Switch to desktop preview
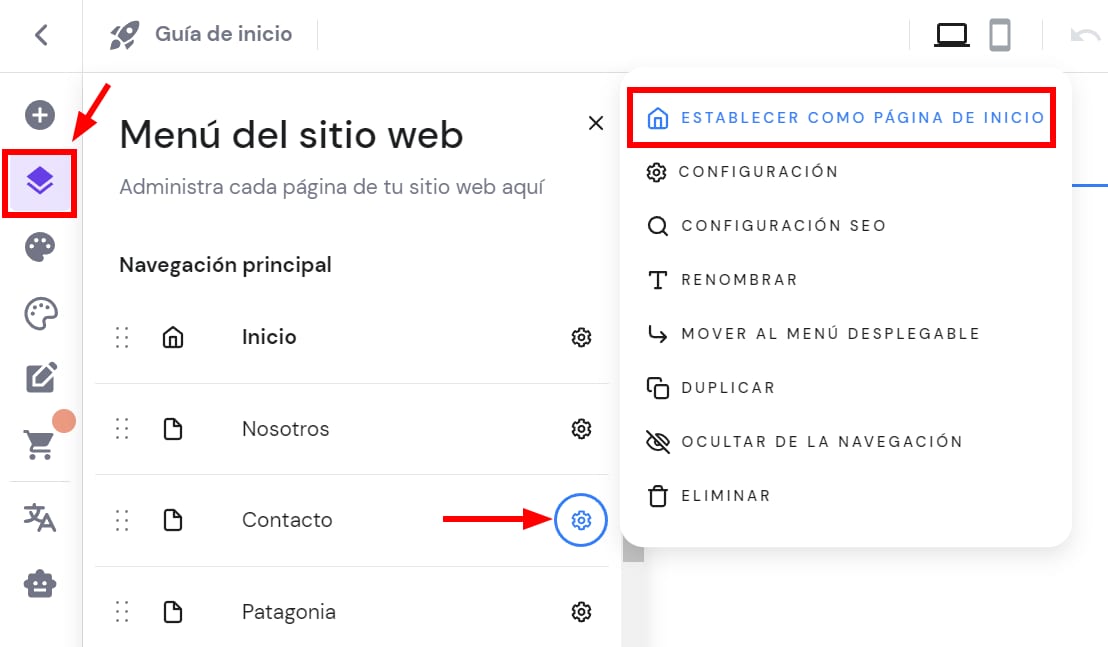1108x647 pixels. coord(951,36)
